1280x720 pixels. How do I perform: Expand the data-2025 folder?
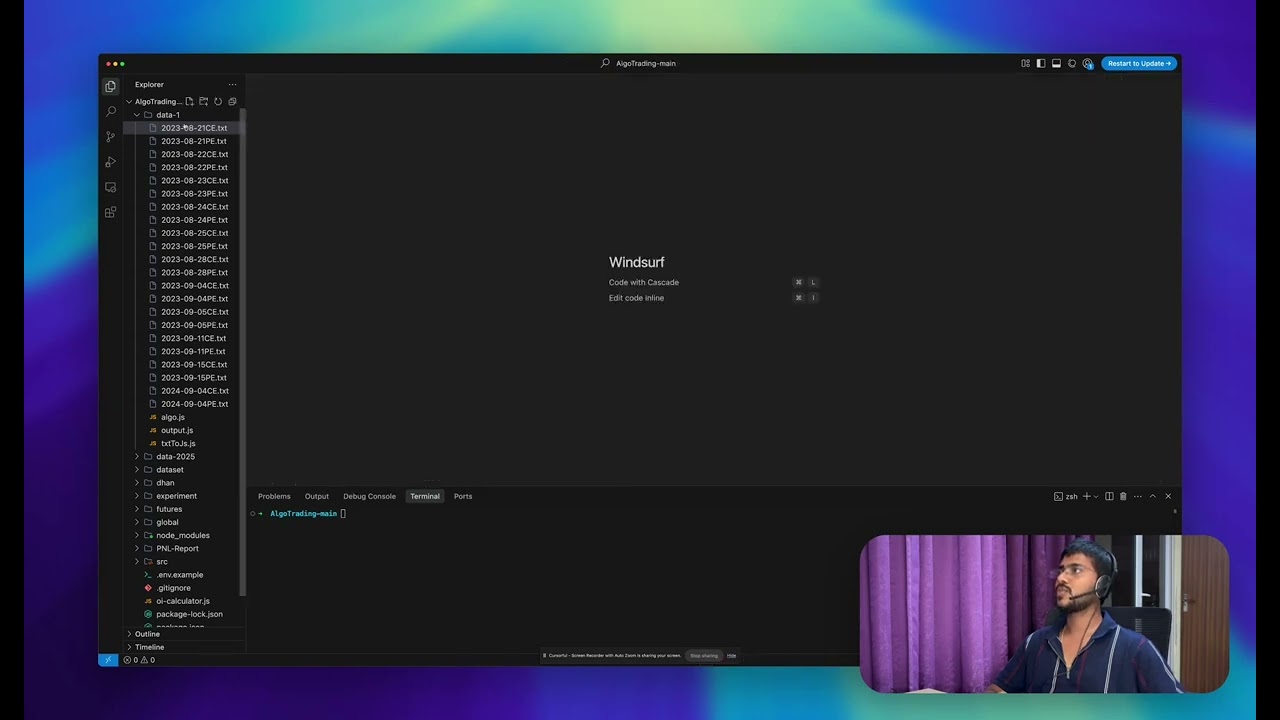tap(137, 456)
